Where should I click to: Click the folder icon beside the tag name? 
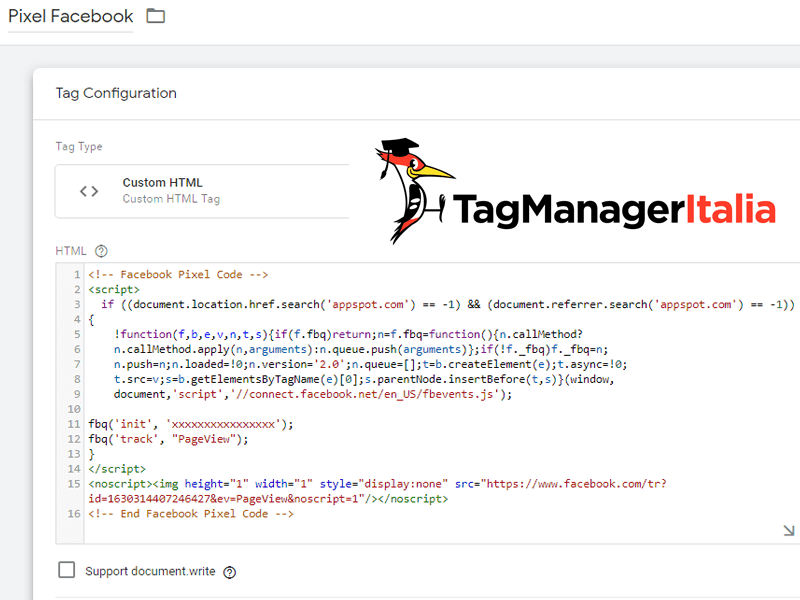(x=156, y=16)
